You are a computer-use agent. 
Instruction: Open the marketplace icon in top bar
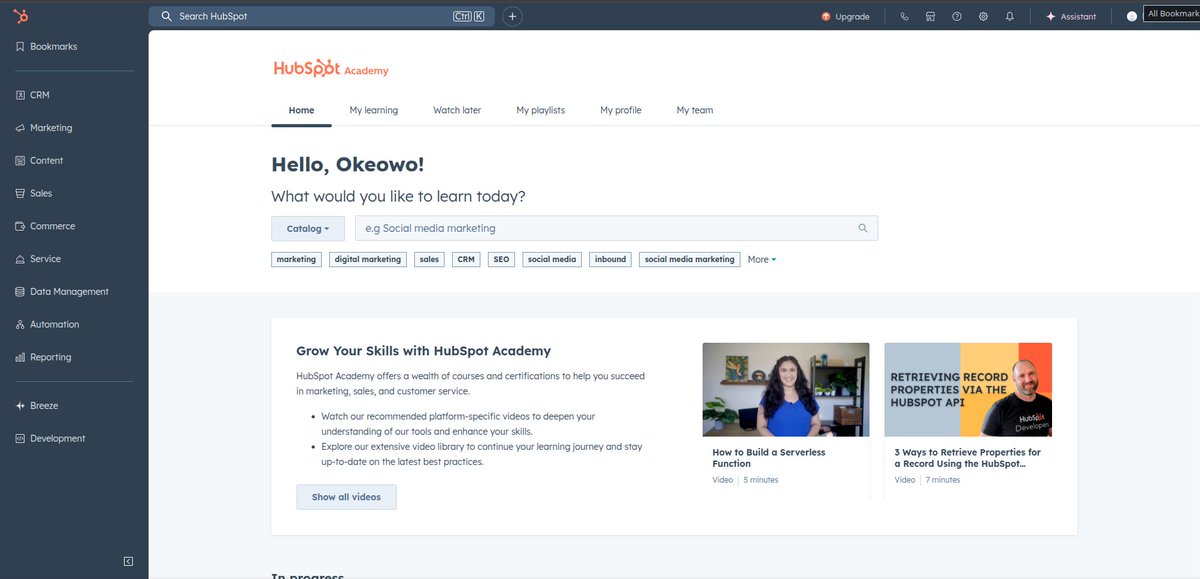click(x=931, y=16)
